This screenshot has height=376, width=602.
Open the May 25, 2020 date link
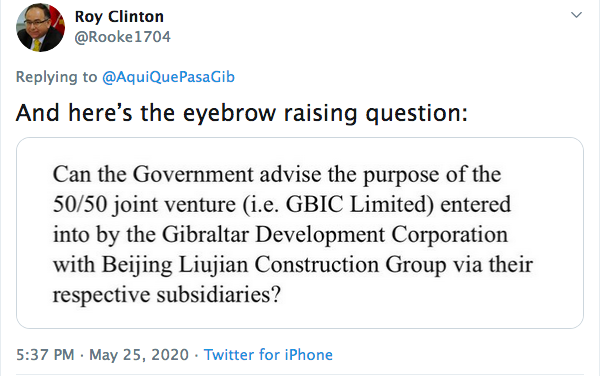[139, 354]
